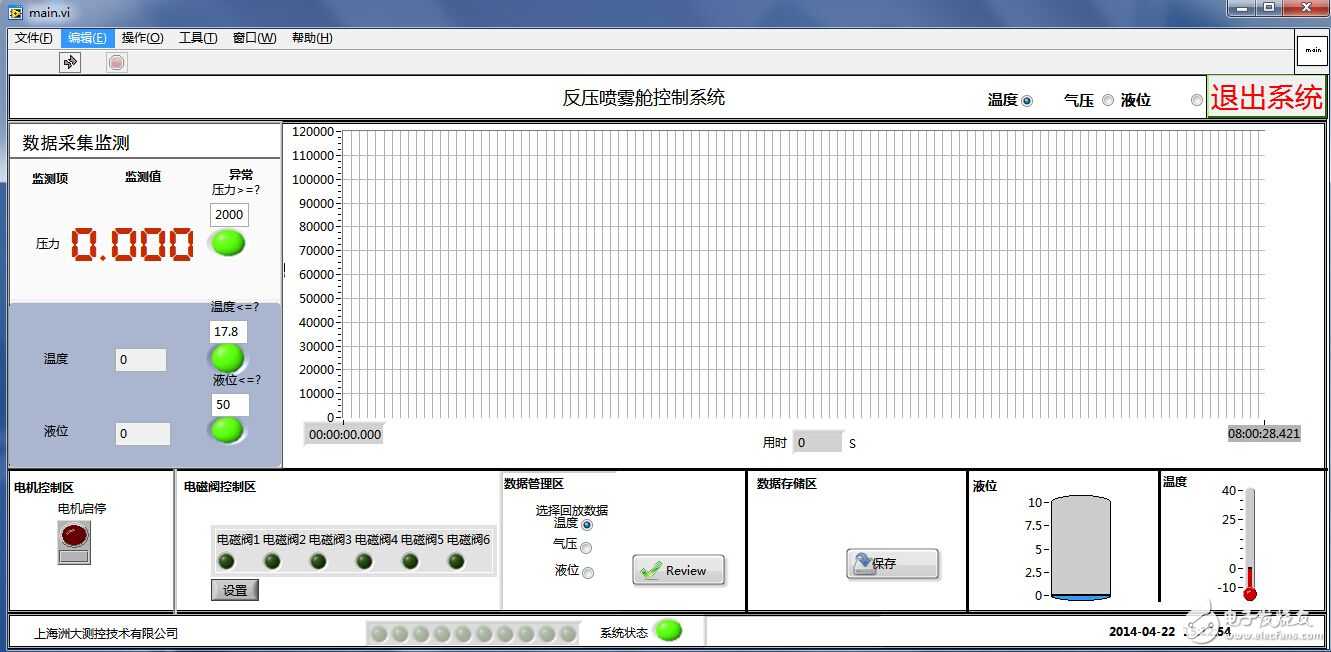
Task: Click the 选择回放数据 label
Action: (x=571, y=510)
